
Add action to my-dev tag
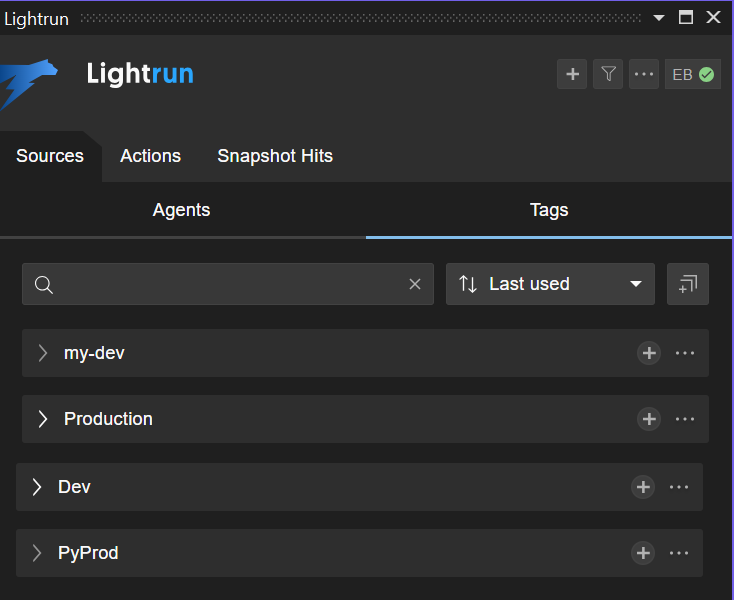[x=649, y=353]
